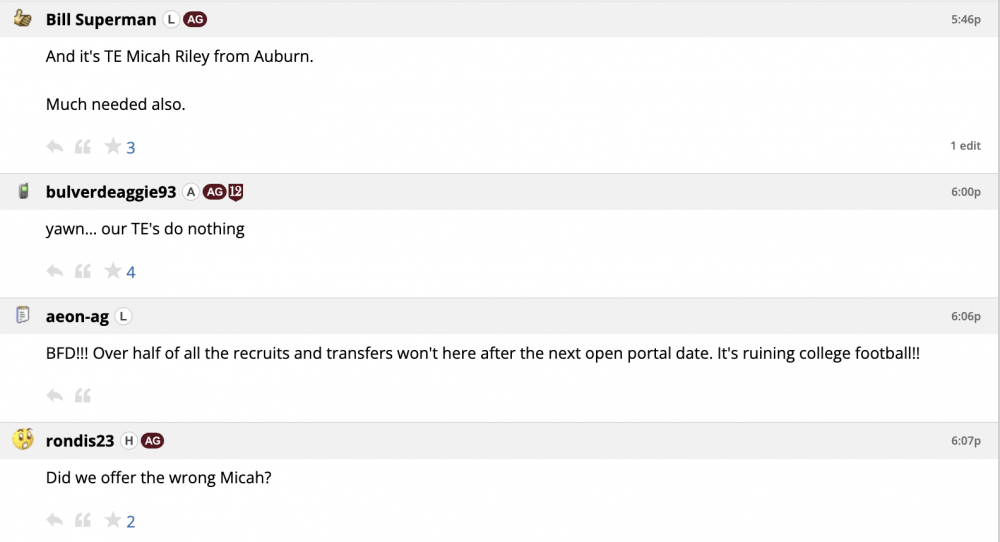Click the 5:46p post timestamp
The height and width of the screenshot is (542, 1000).
(965, 20)
